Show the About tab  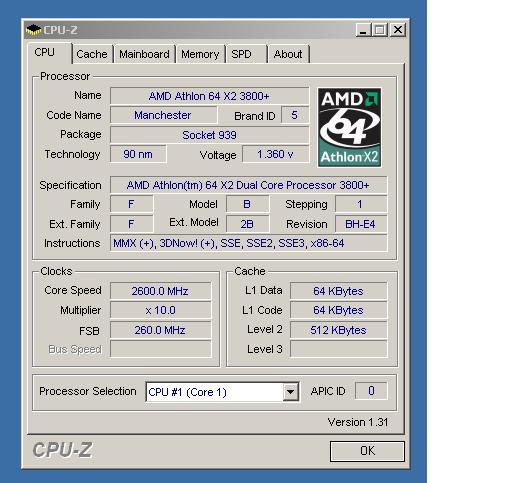pyautogui.click(x=288, y=54)
